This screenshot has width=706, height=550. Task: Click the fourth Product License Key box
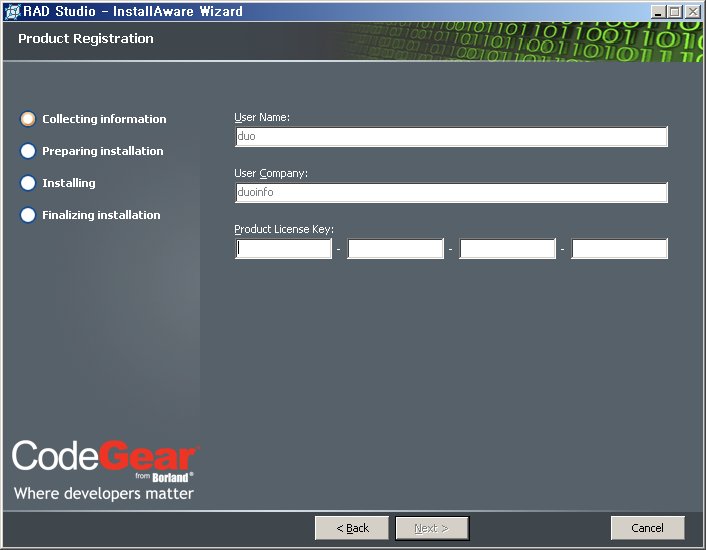coord(619,249)
